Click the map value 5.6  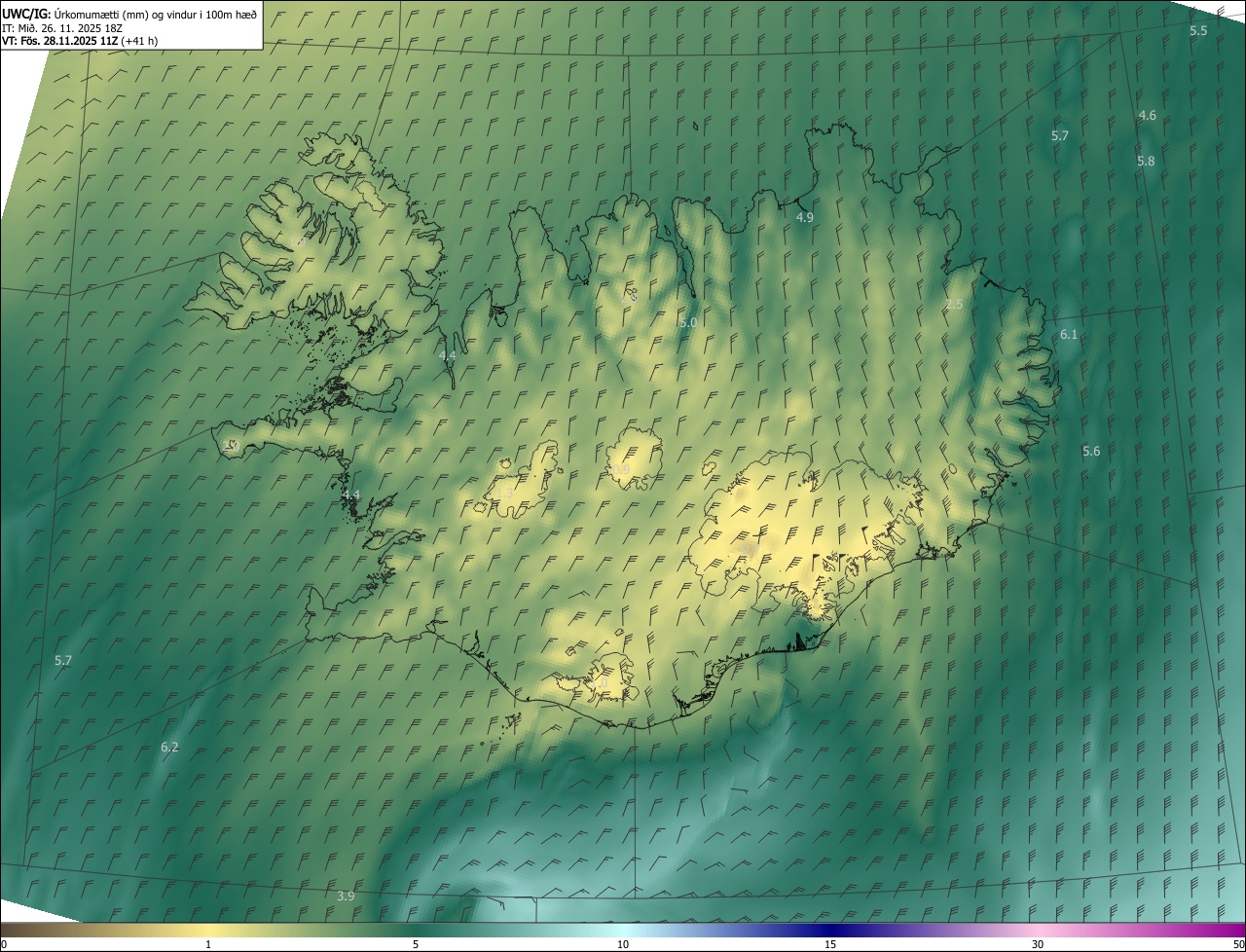1091,452
